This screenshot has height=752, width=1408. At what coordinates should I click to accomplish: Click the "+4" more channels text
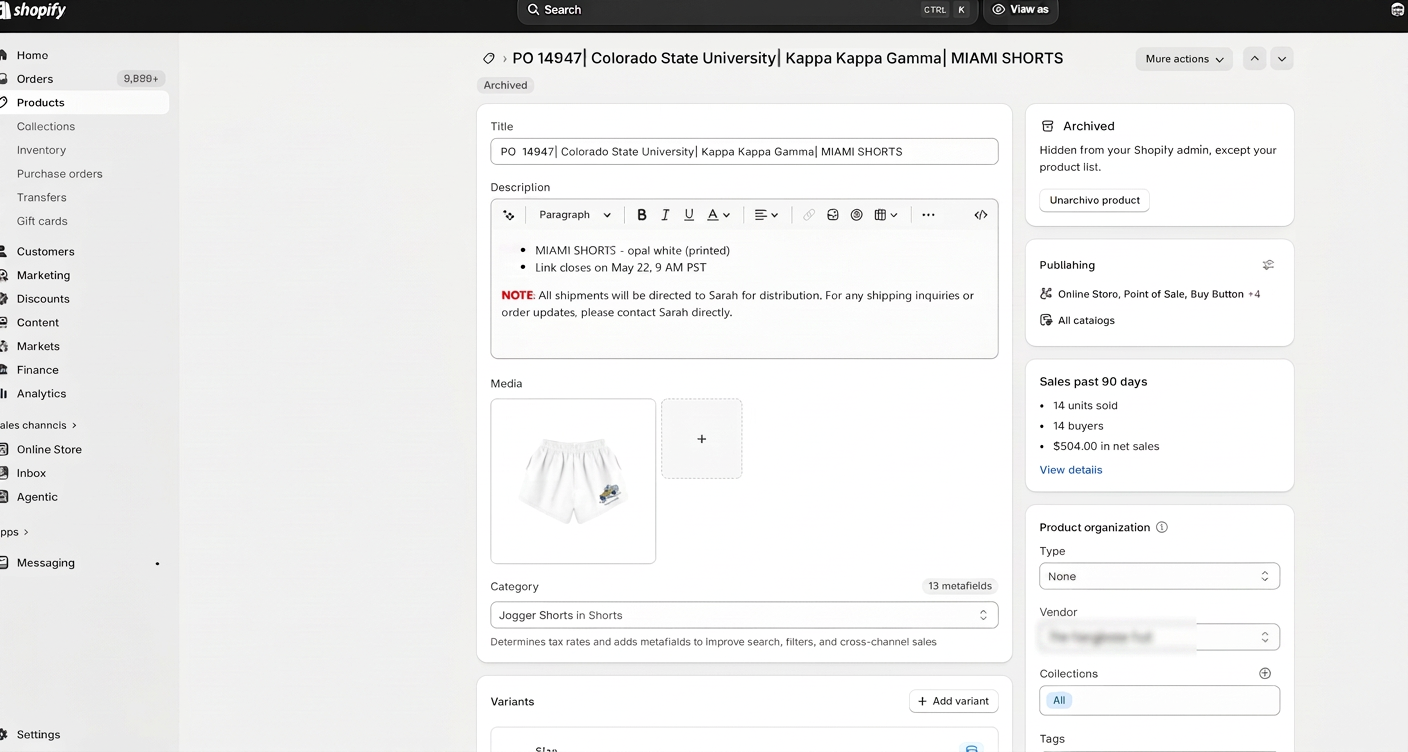[x=1254, y=295]
